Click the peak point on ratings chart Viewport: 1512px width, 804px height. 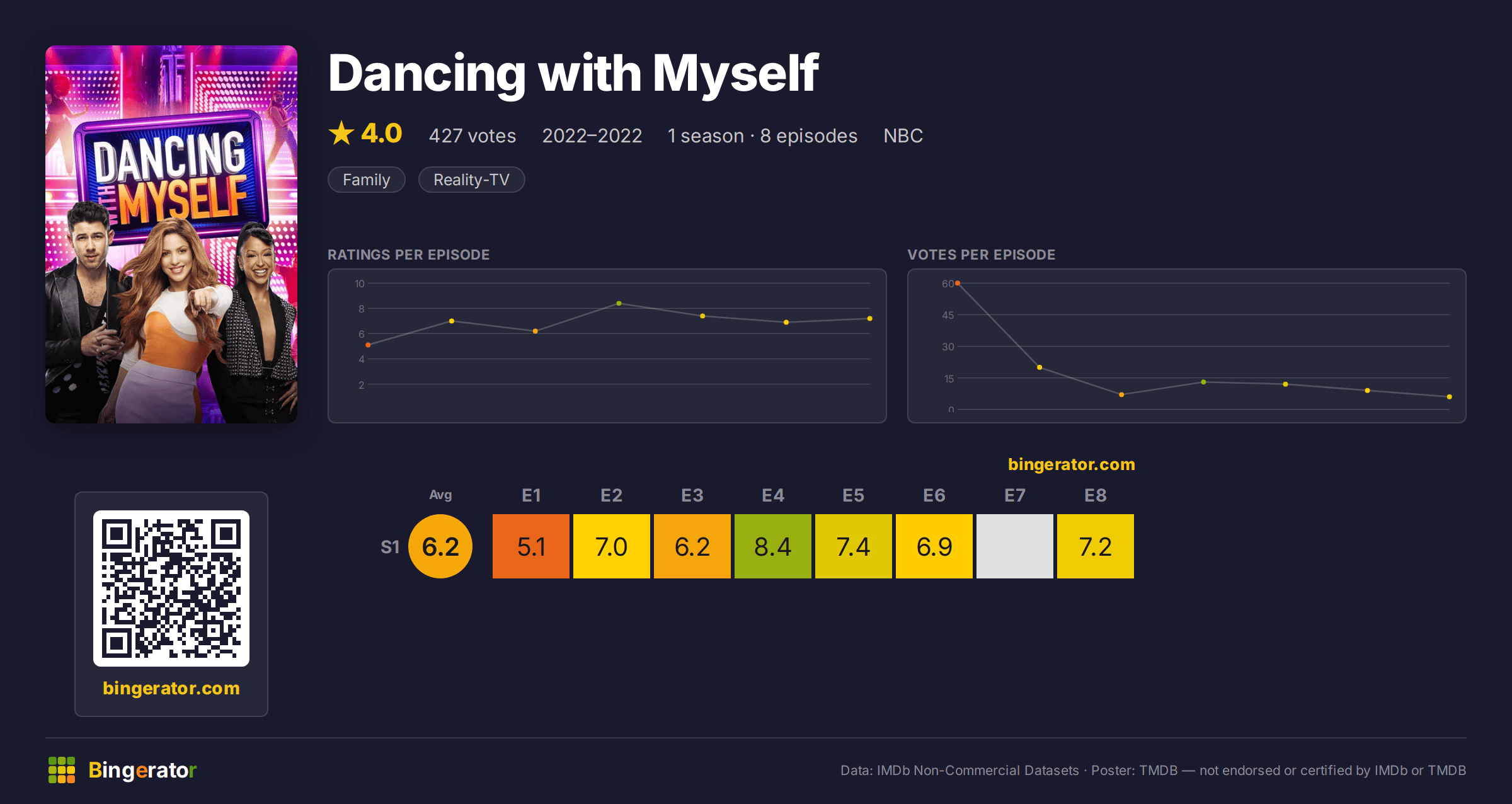619,304
